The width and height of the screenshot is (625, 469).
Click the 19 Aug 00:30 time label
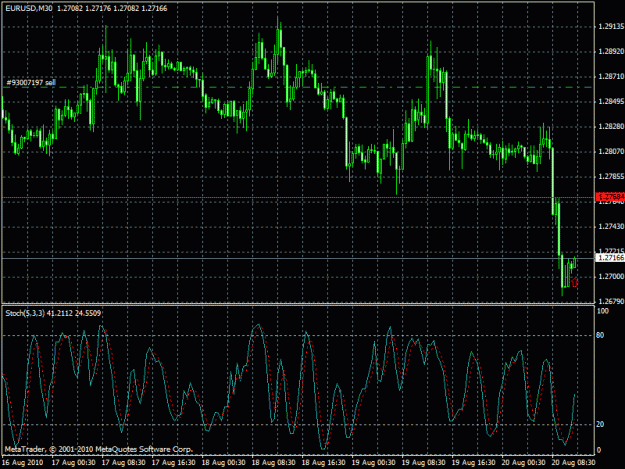(x=373, y=463)
